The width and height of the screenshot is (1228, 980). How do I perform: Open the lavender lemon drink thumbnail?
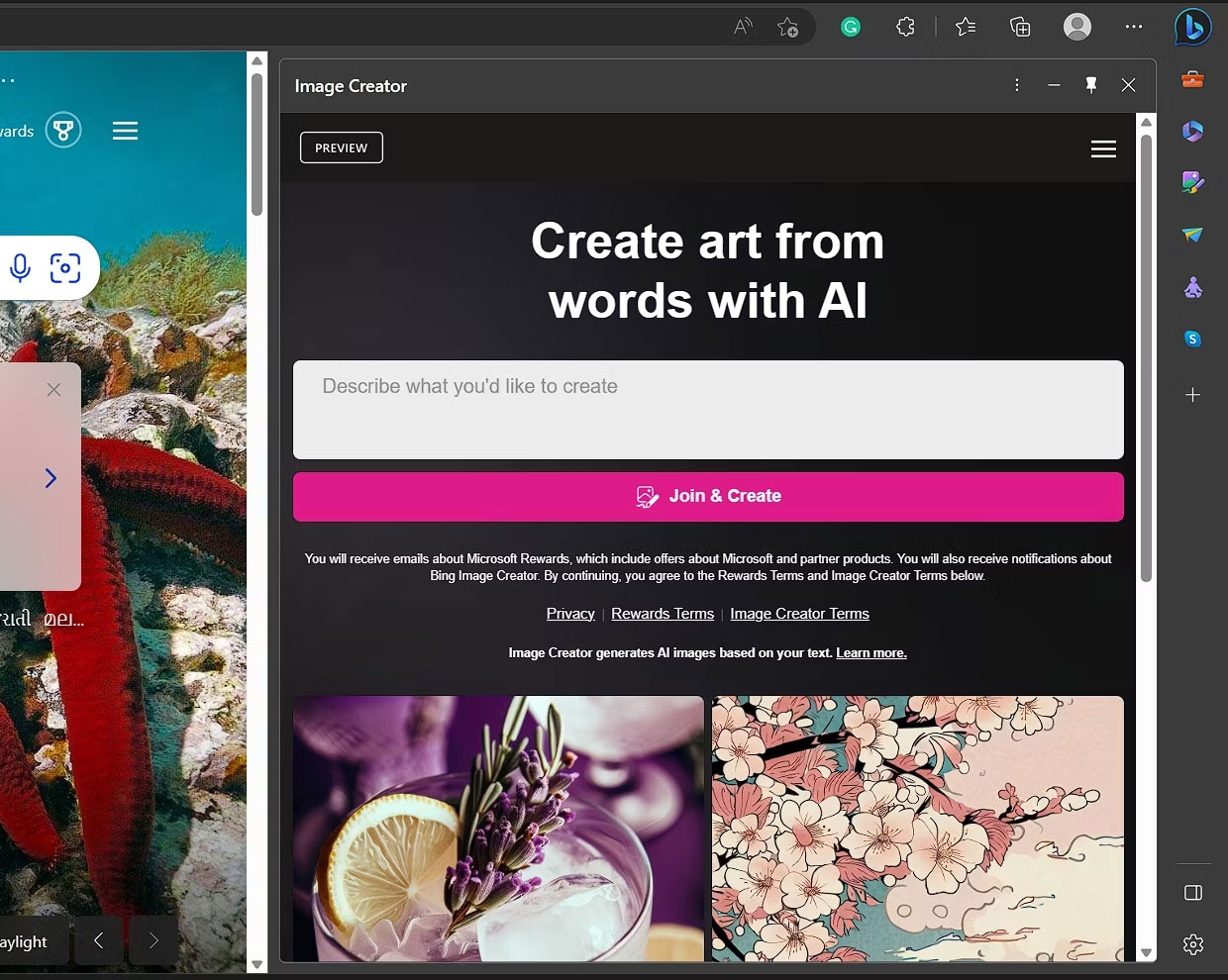(498, 829)
